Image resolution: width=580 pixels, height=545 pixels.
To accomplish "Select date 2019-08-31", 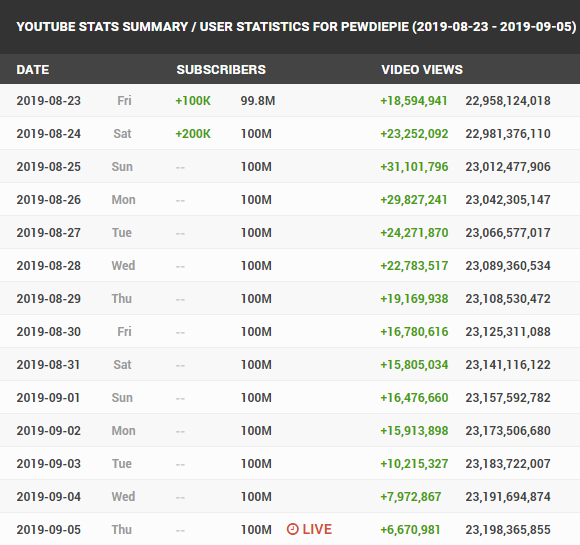I will [48, 364].
